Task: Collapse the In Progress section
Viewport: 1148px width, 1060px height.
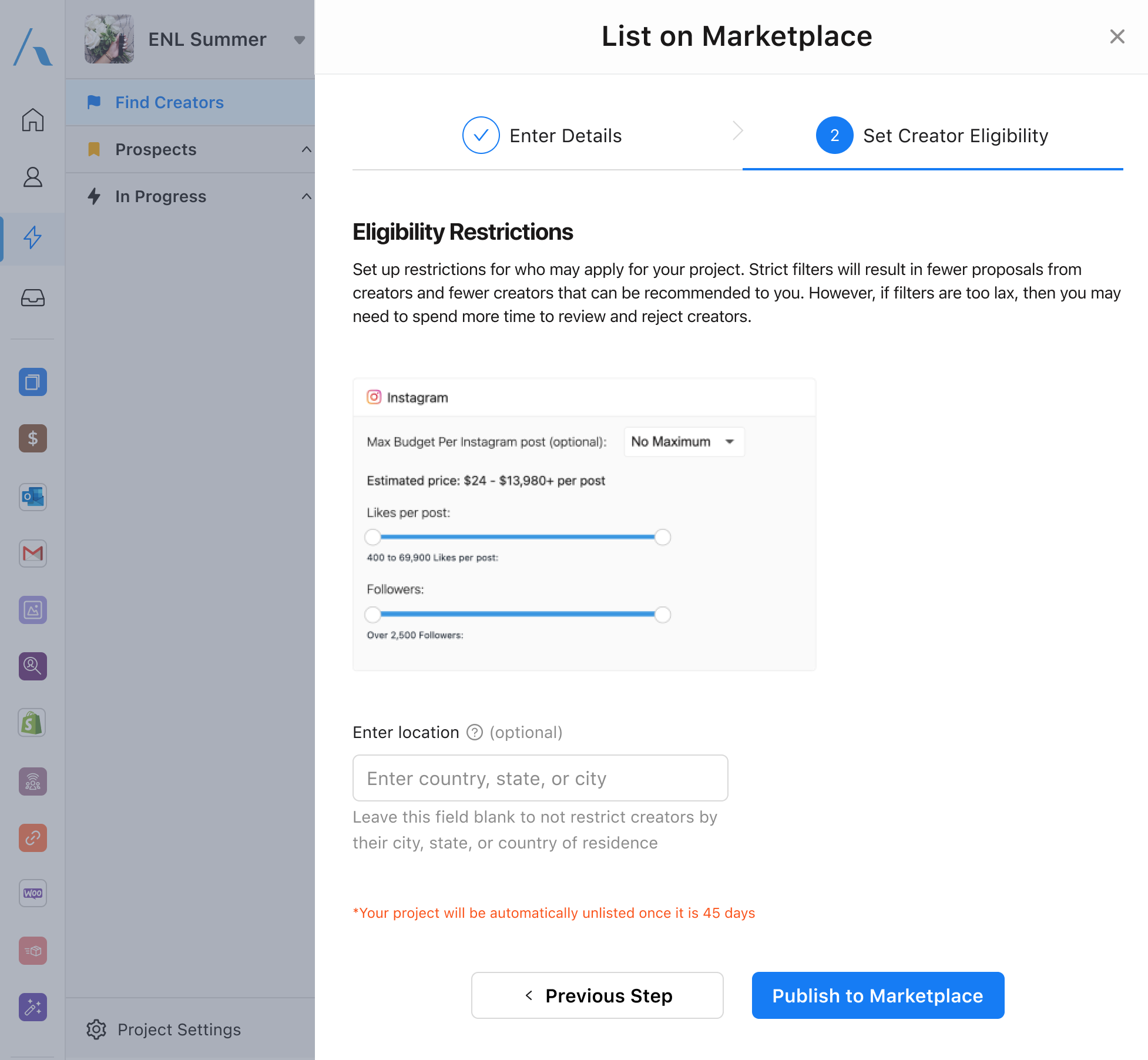Action: click(x=306, y=196)
